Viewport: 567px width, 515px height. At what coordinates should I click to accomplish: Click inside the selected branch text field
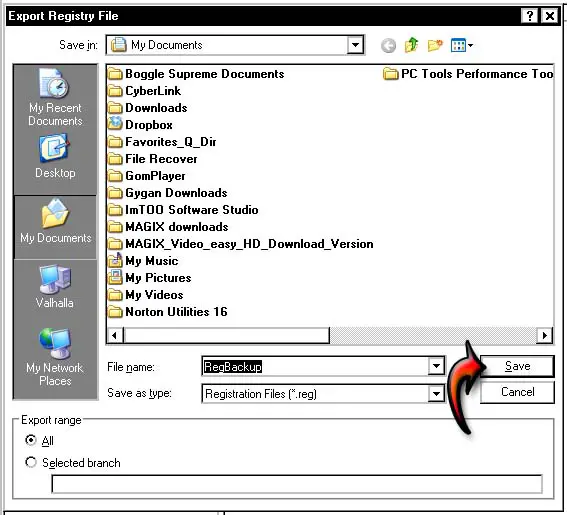click(297, 484)
